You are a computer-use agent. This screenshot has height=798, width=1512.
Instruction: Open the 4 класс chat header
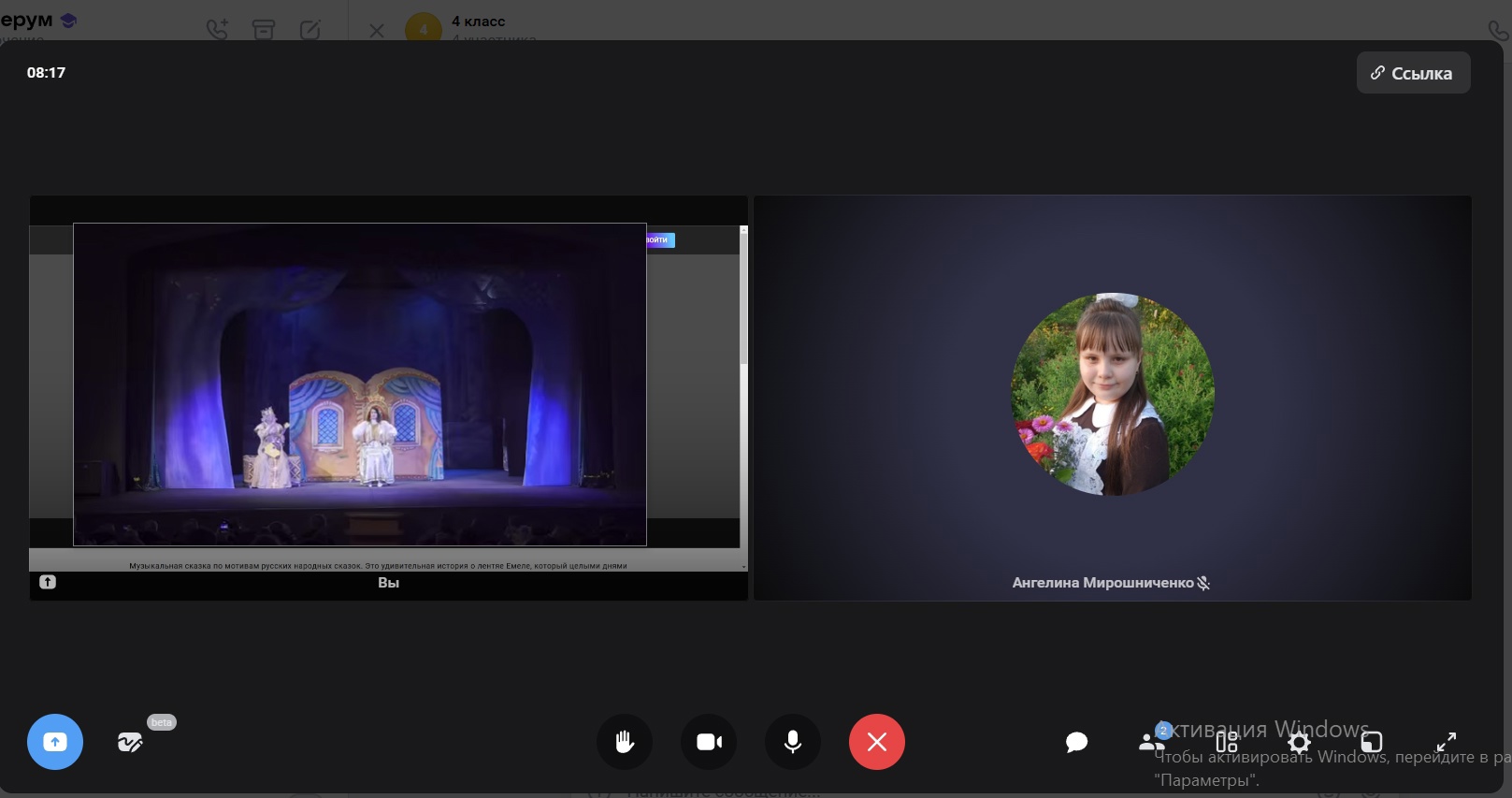point(478,22)
